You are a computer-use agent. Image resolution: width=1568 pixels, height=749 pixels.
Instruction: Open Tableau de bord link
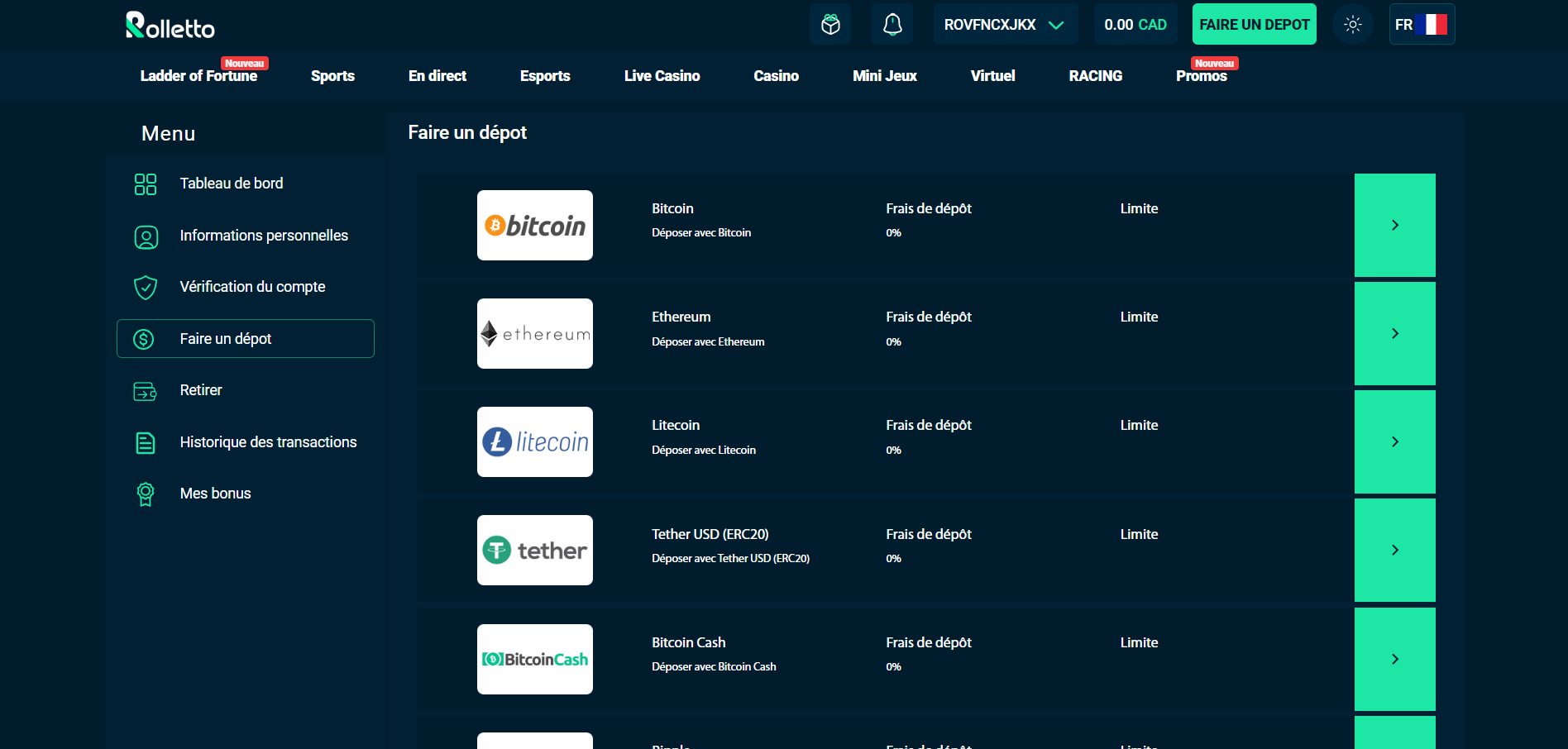(x=232, y=184)
